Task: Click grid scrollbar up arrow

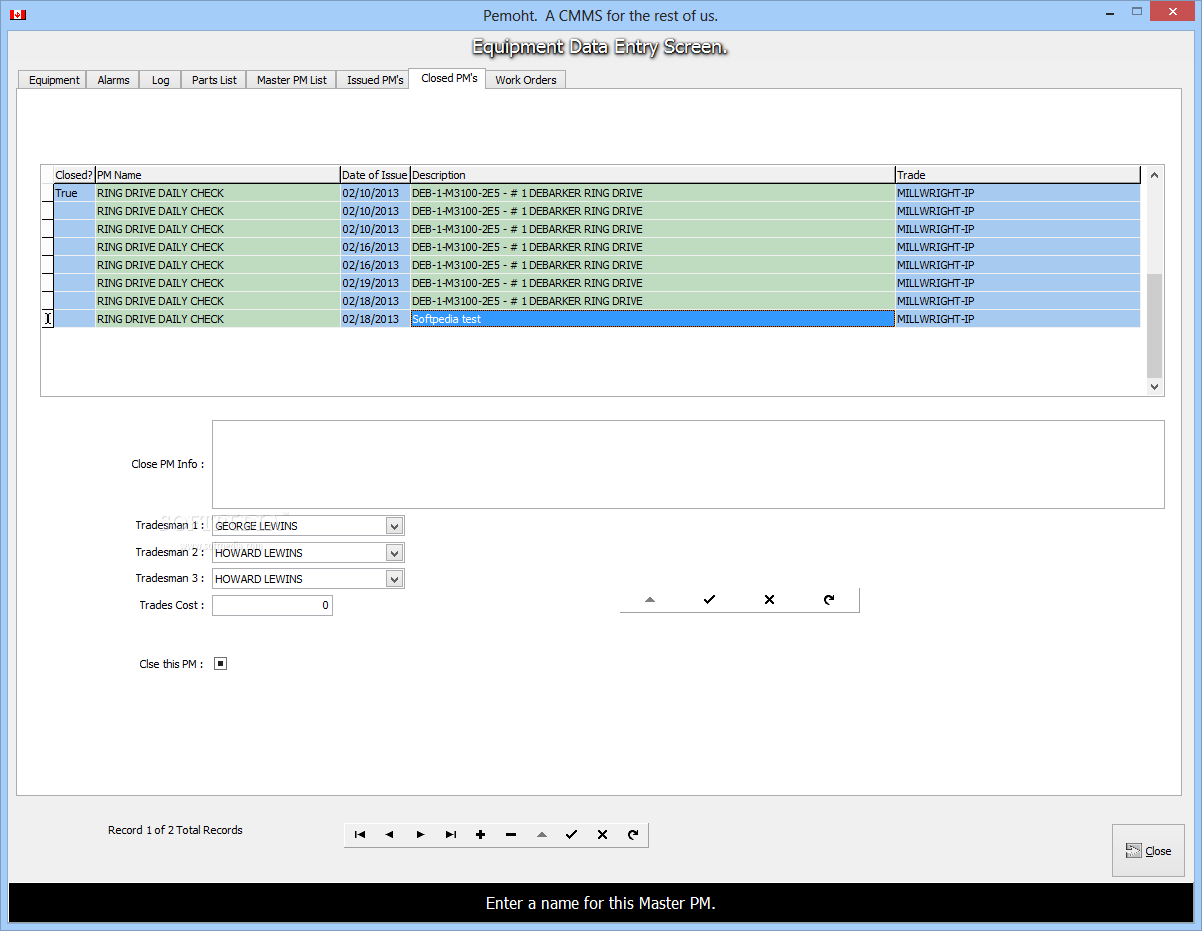Action: 1155,175
